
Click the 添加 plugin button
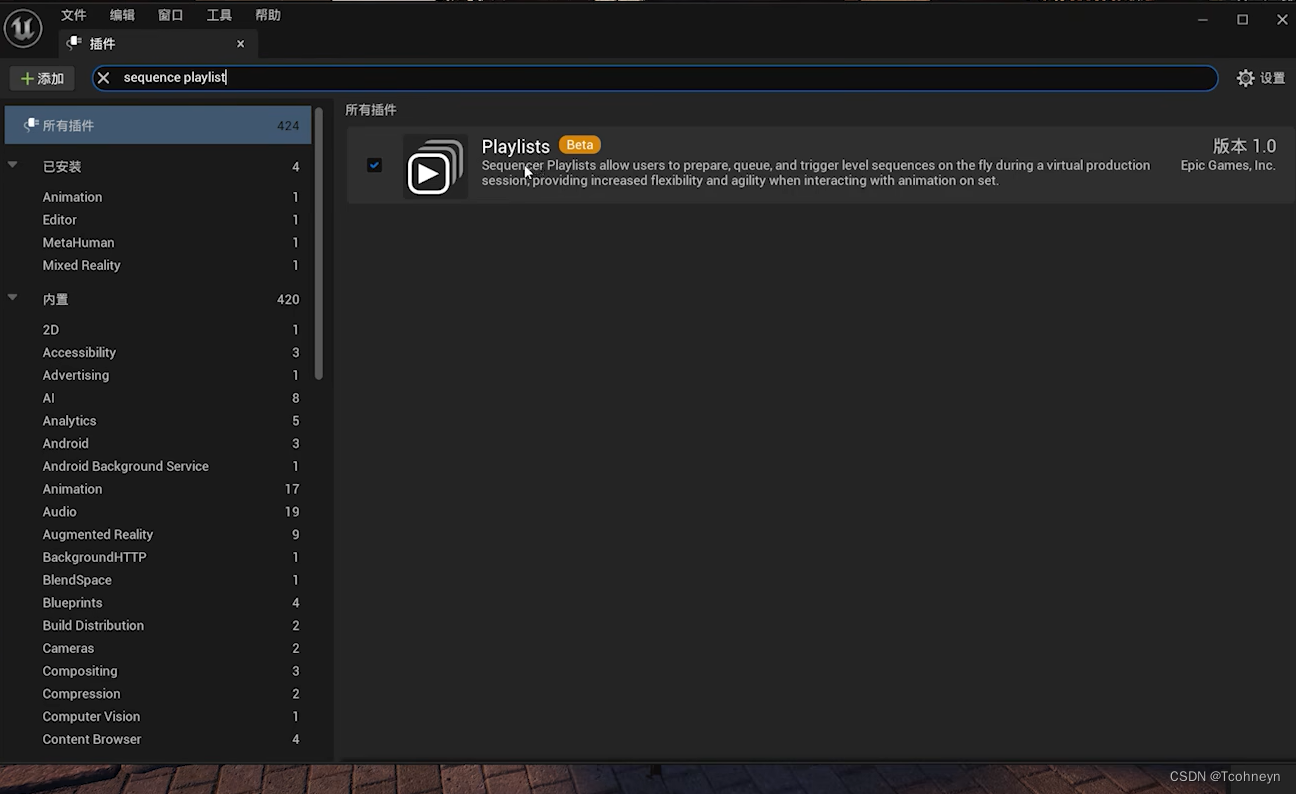click(42, 78)
